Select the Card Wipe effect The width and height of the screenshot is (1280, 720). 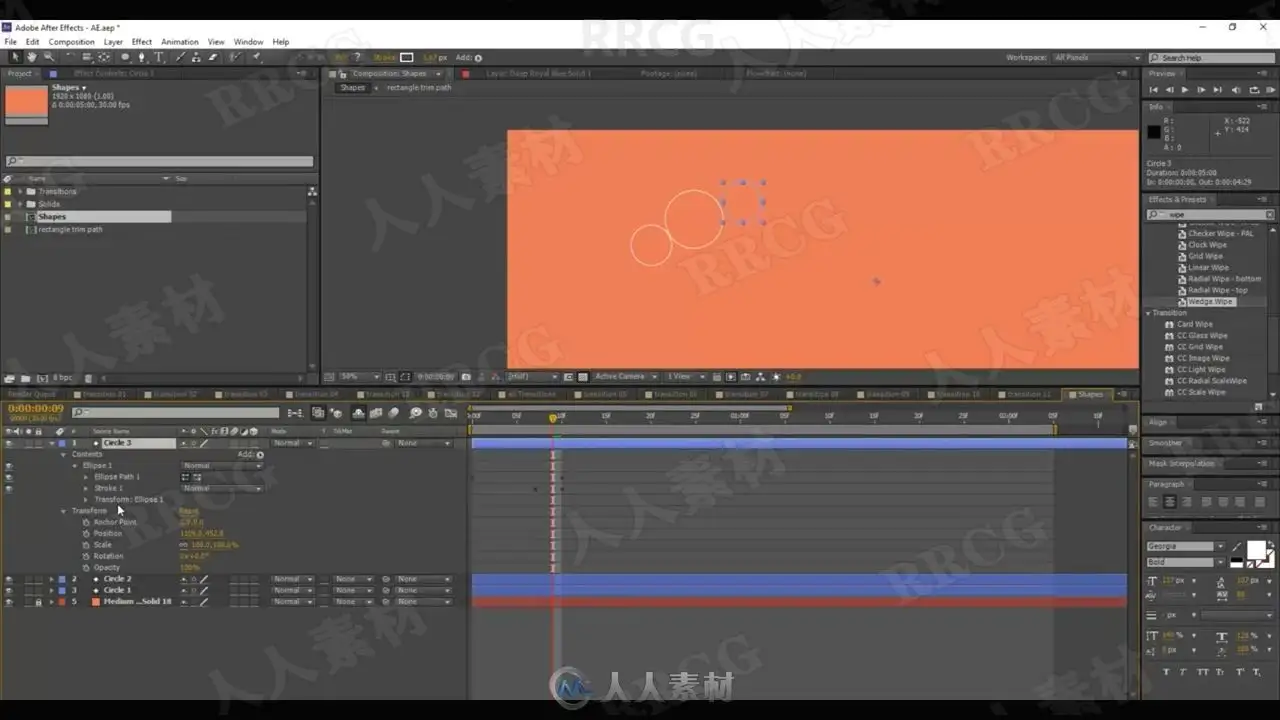[x=1195, y=324]
